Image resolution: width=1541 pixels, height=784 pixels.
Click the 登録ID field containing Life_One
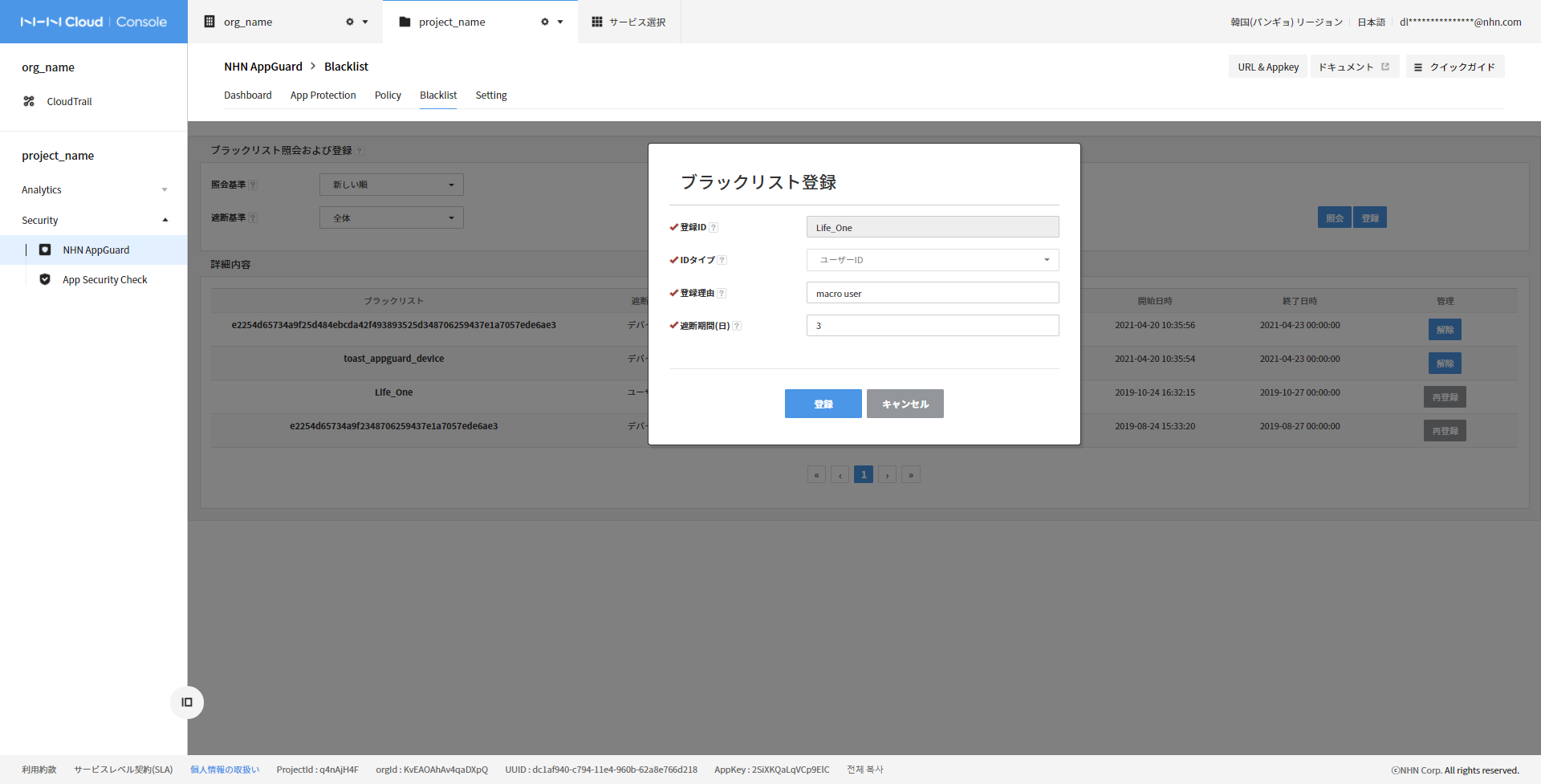point(933,227)
